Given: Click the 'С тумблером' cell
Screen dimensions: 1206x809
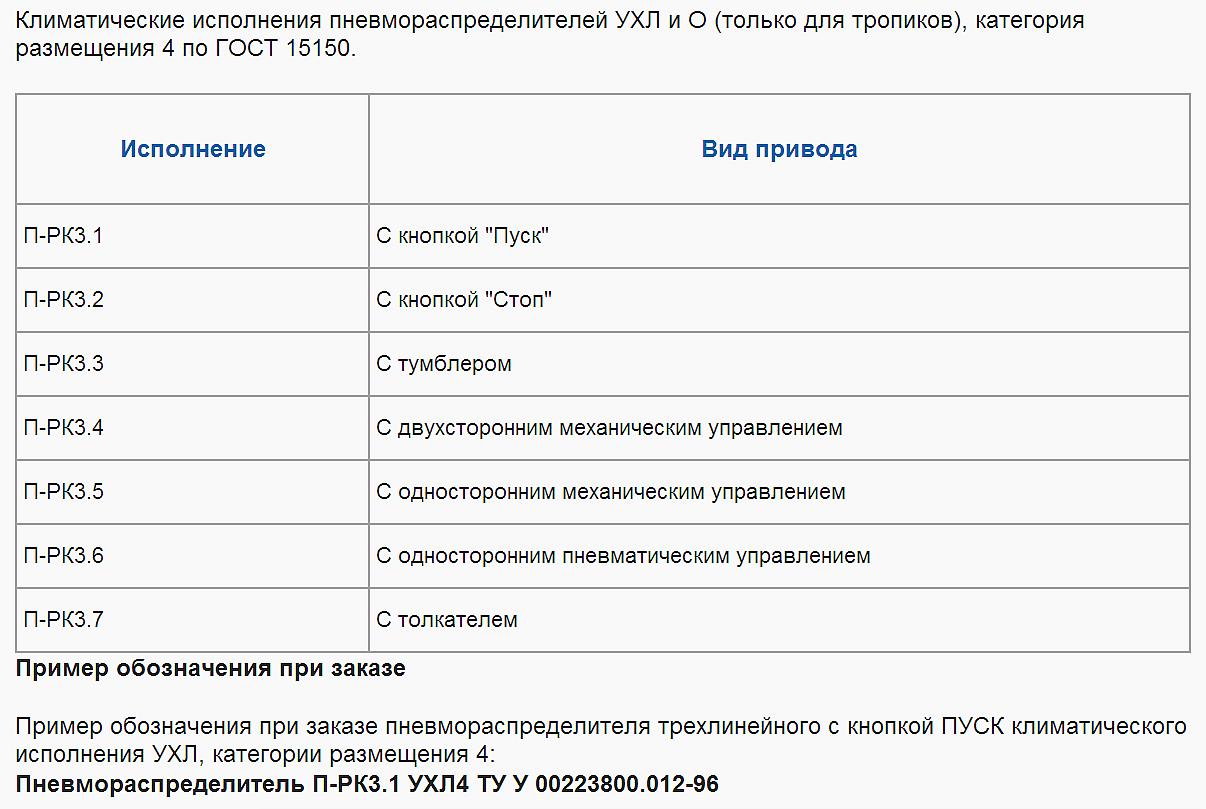Looking at the screenshot, I should point(779,364).
